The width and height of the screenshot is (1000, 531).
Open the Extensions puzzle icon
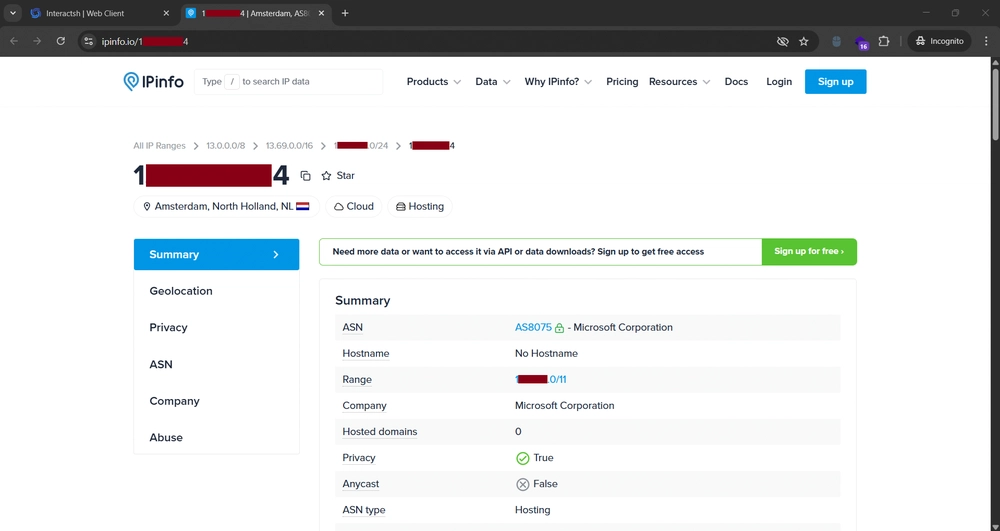883,41
